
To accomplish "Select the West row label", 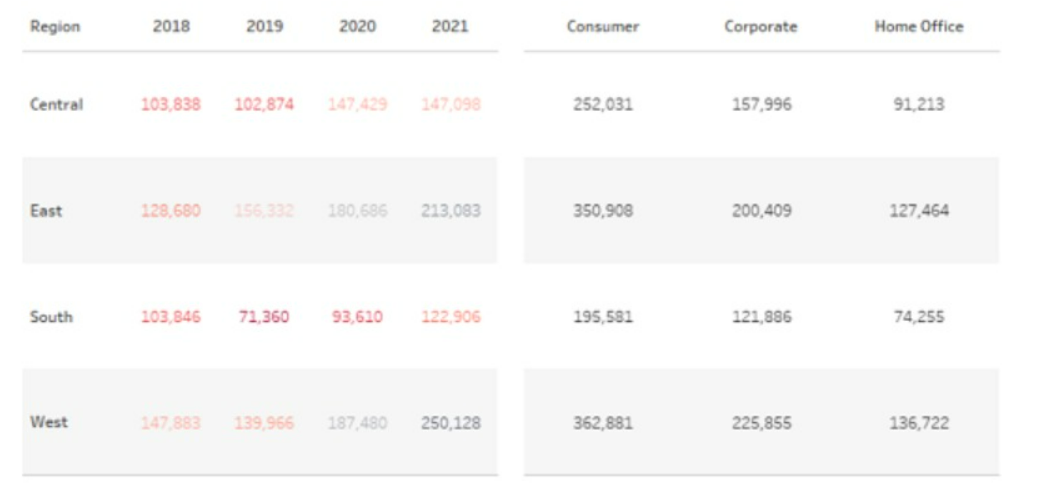I will 48,422.
